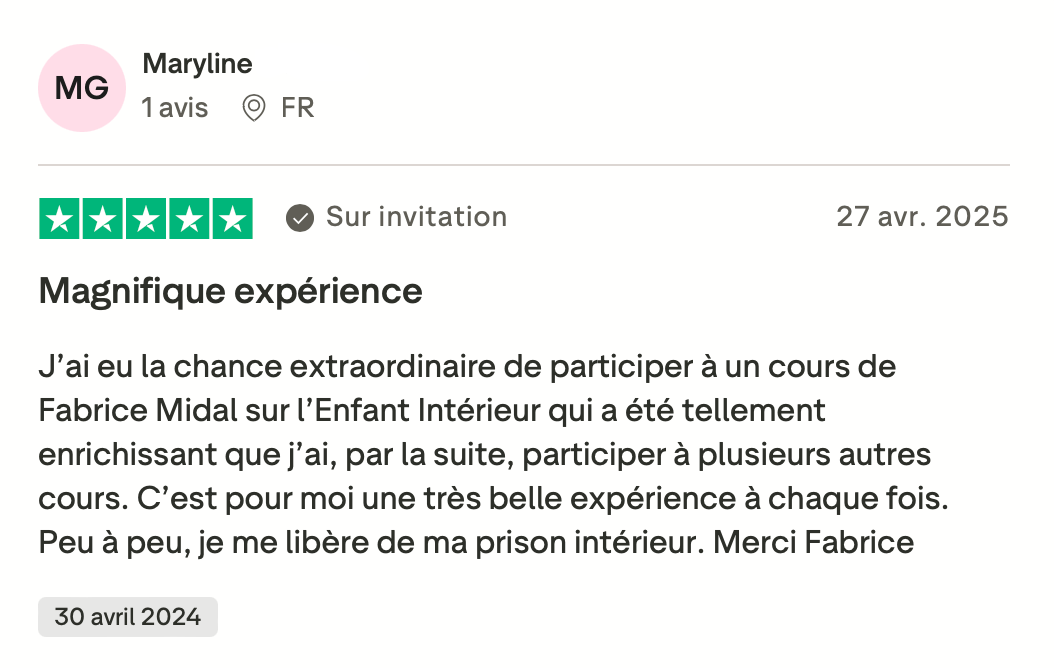Click the first green rating star
The height and width of the screenshot is (668, 1054).
tap(60, 219)
